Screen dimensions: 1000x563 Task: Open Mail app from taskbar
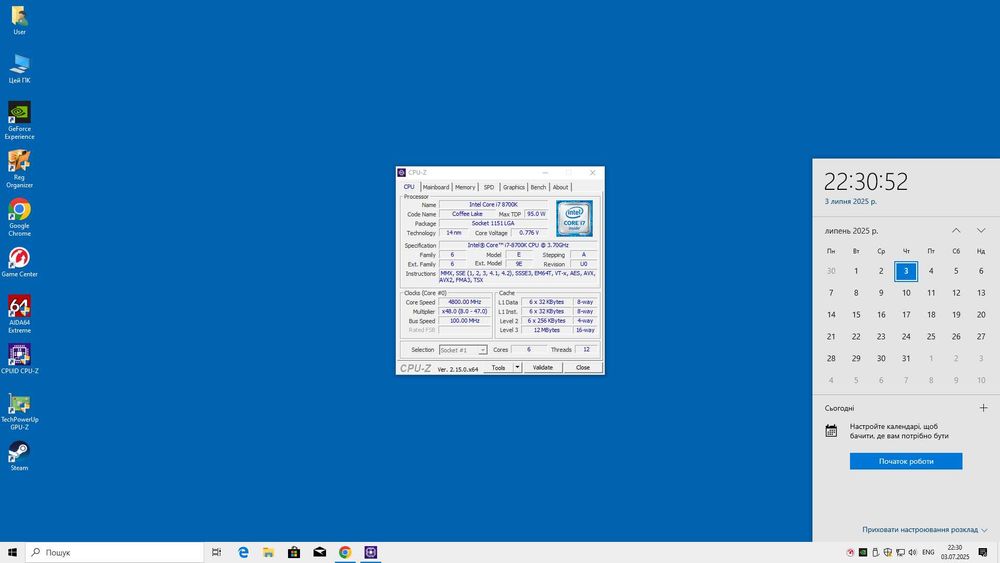point(320,552)
